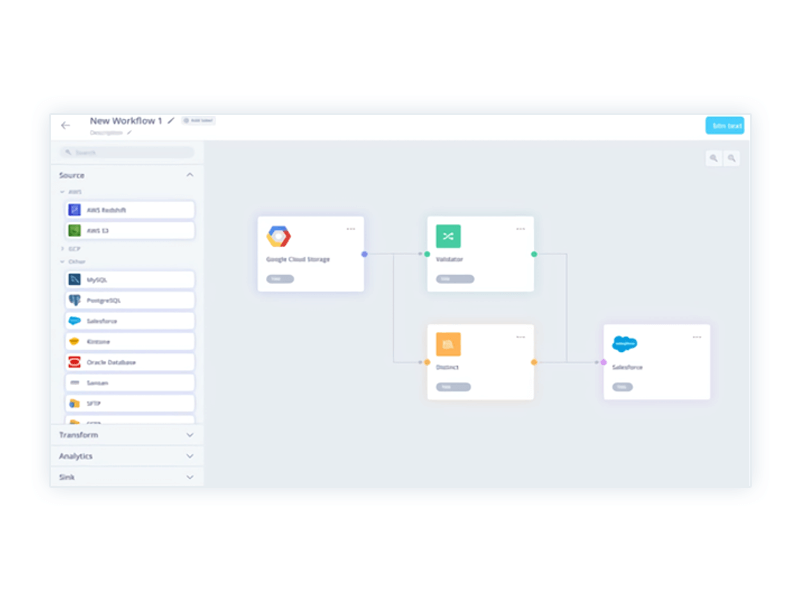Image resolution: width=800 pixels, height=600 pixels.
Task: Click the Kintone label
Action: click(98, 342)
